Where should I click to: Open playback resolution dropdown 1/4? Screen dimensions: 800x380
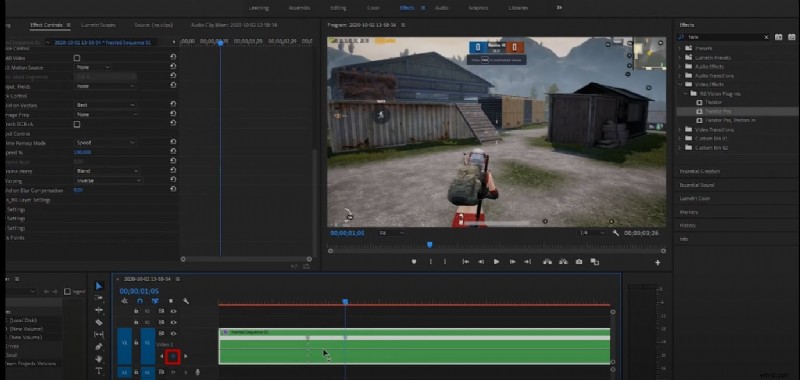(x=592, y=233)
